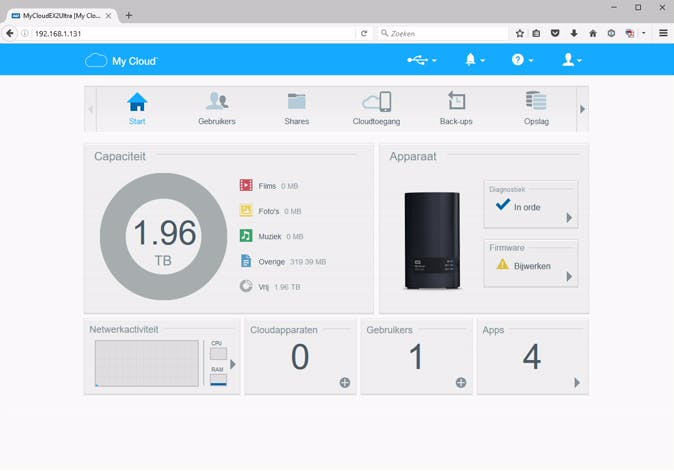Click the help question mark icon
Viewport: 674px width, 471px height.
(518, 60)
